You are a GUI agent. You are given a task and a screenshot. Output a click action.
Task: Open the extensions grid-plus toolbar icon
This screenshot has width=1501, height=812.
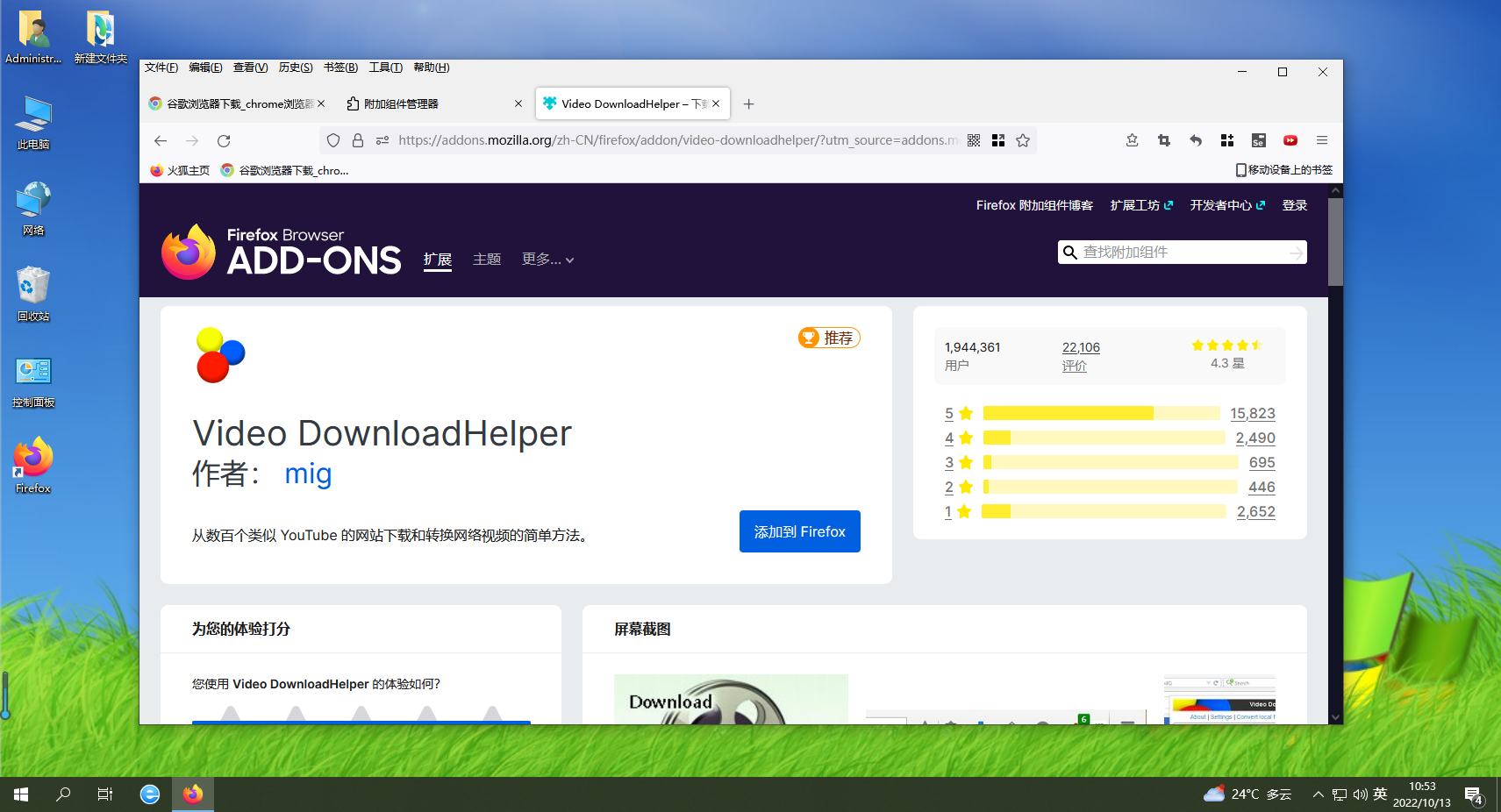(1227, 140)
